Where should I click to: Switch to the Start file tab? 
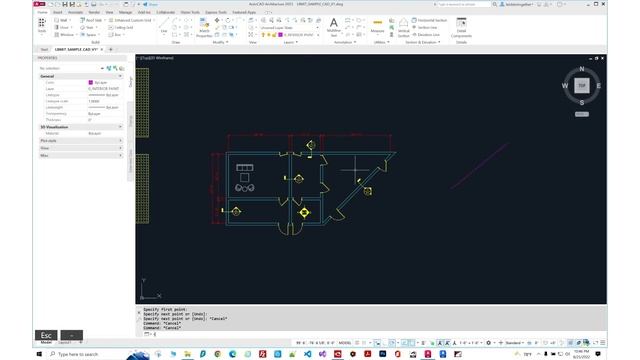(x=44, y=49)
